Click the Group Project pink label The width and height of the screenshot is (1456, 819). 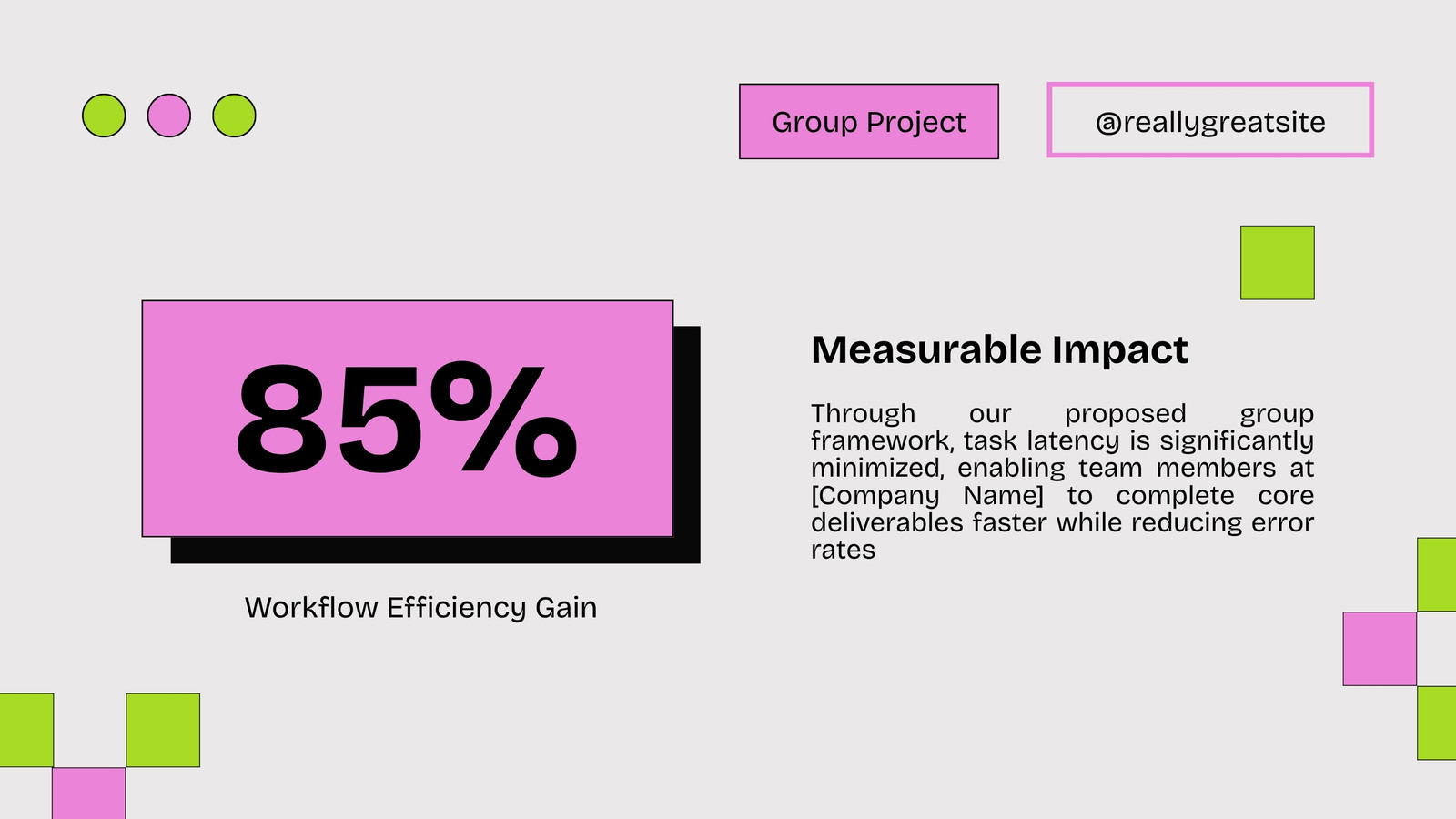(x=869, y=122)
